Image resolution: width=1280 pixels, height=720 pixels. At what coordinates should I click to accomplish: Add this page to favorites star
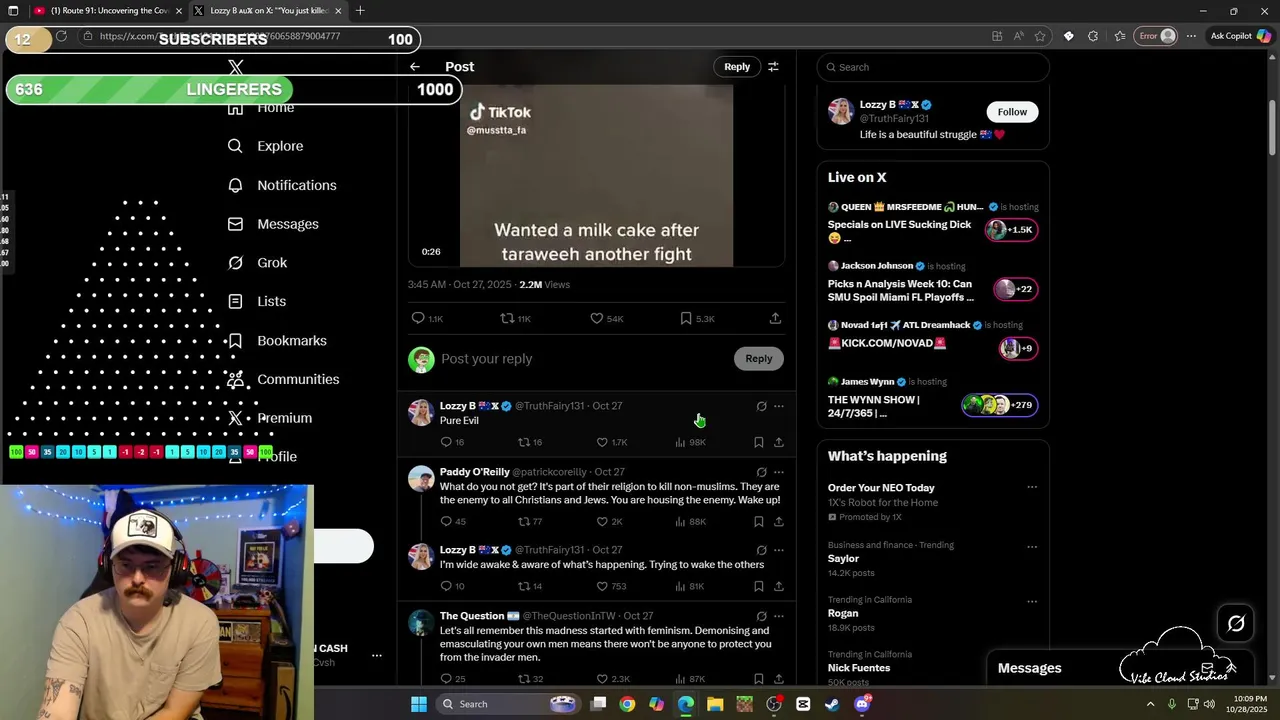pos(1040,36)
